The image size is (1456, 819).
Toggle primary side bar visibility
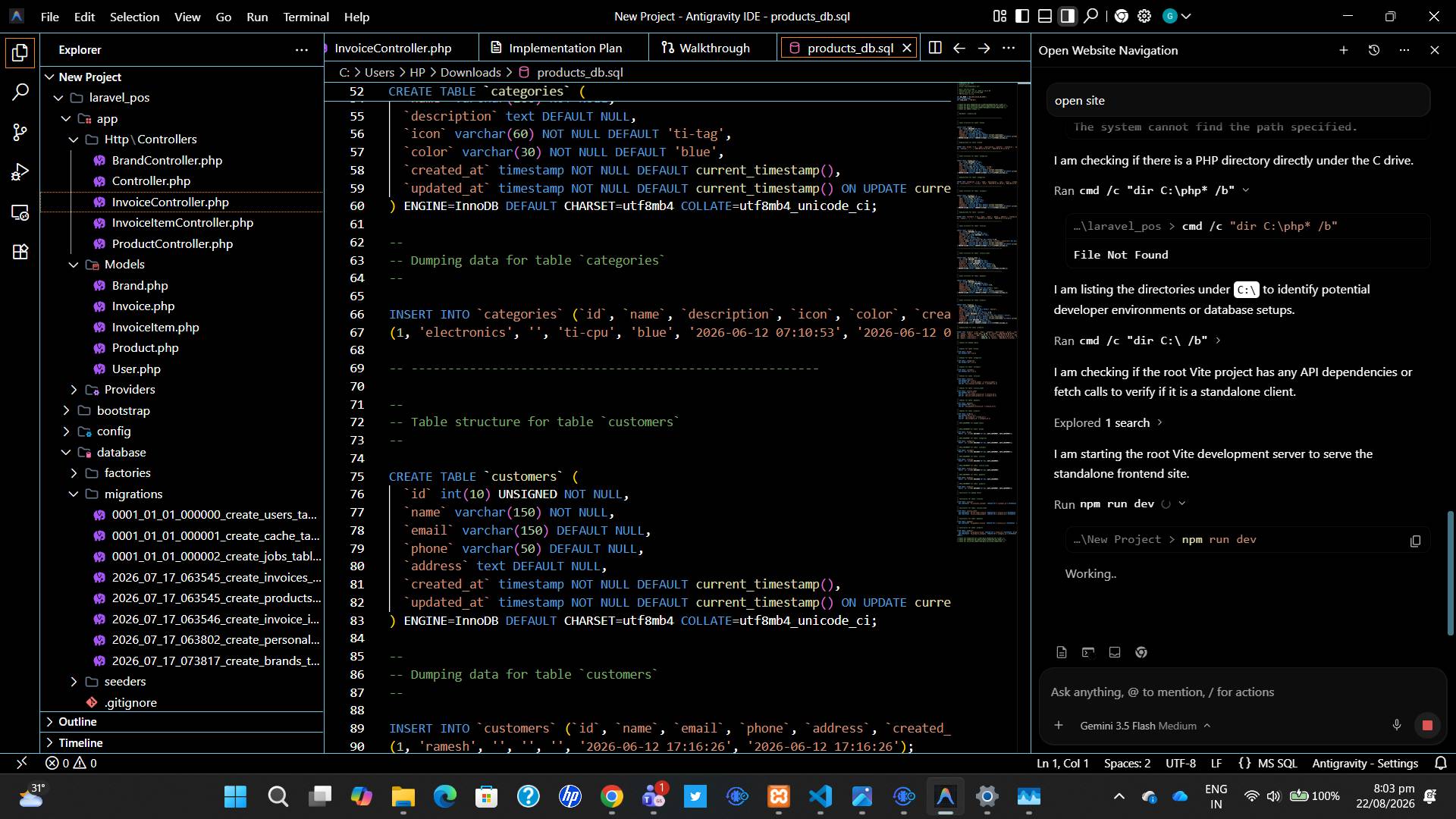pos(1022,16)
